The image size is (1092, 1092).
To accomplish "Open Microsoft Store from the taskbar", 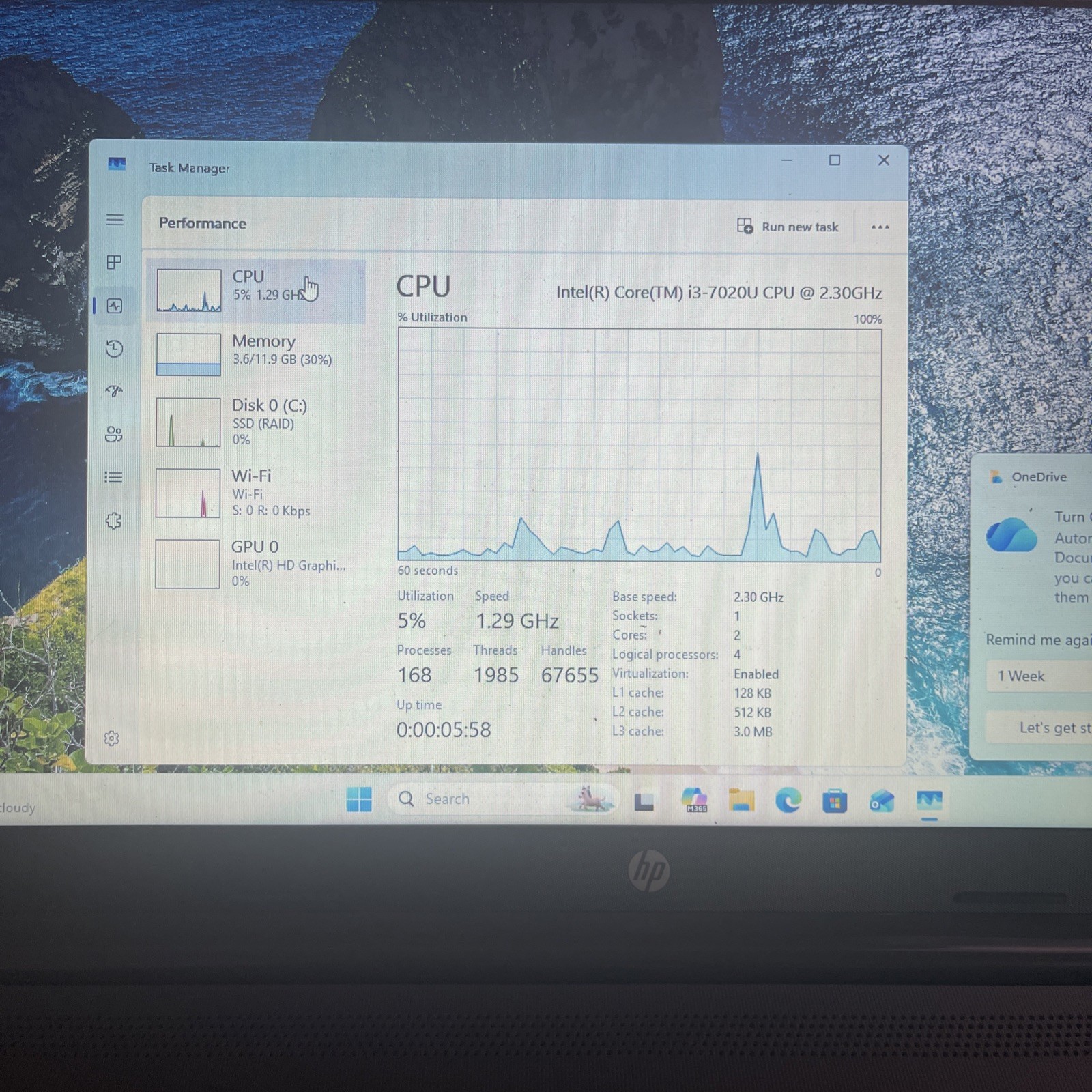I will [x=835, y=801].
